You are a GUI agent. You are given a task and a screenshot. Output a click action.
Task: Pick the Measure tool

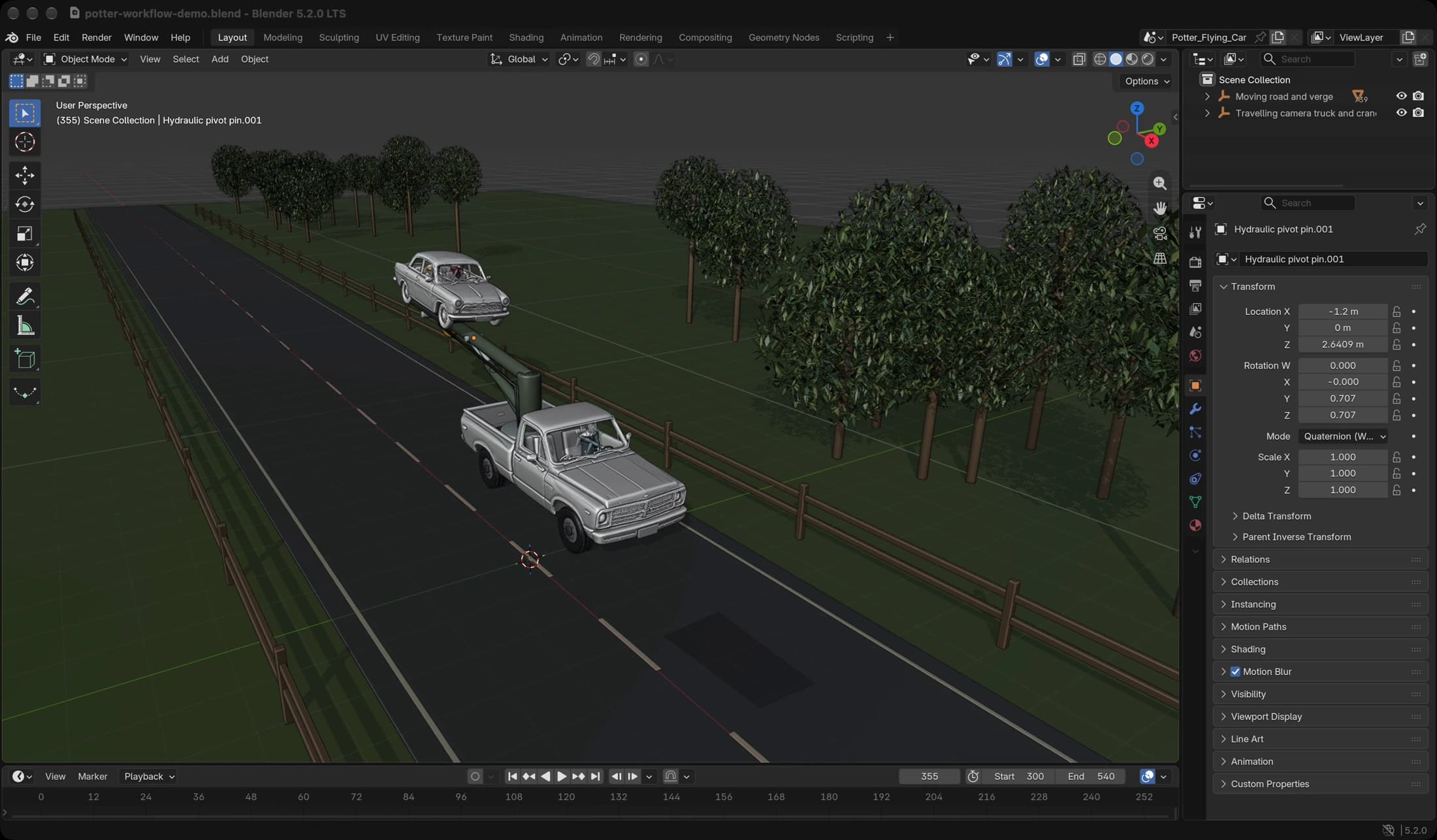tap(25, 326)
